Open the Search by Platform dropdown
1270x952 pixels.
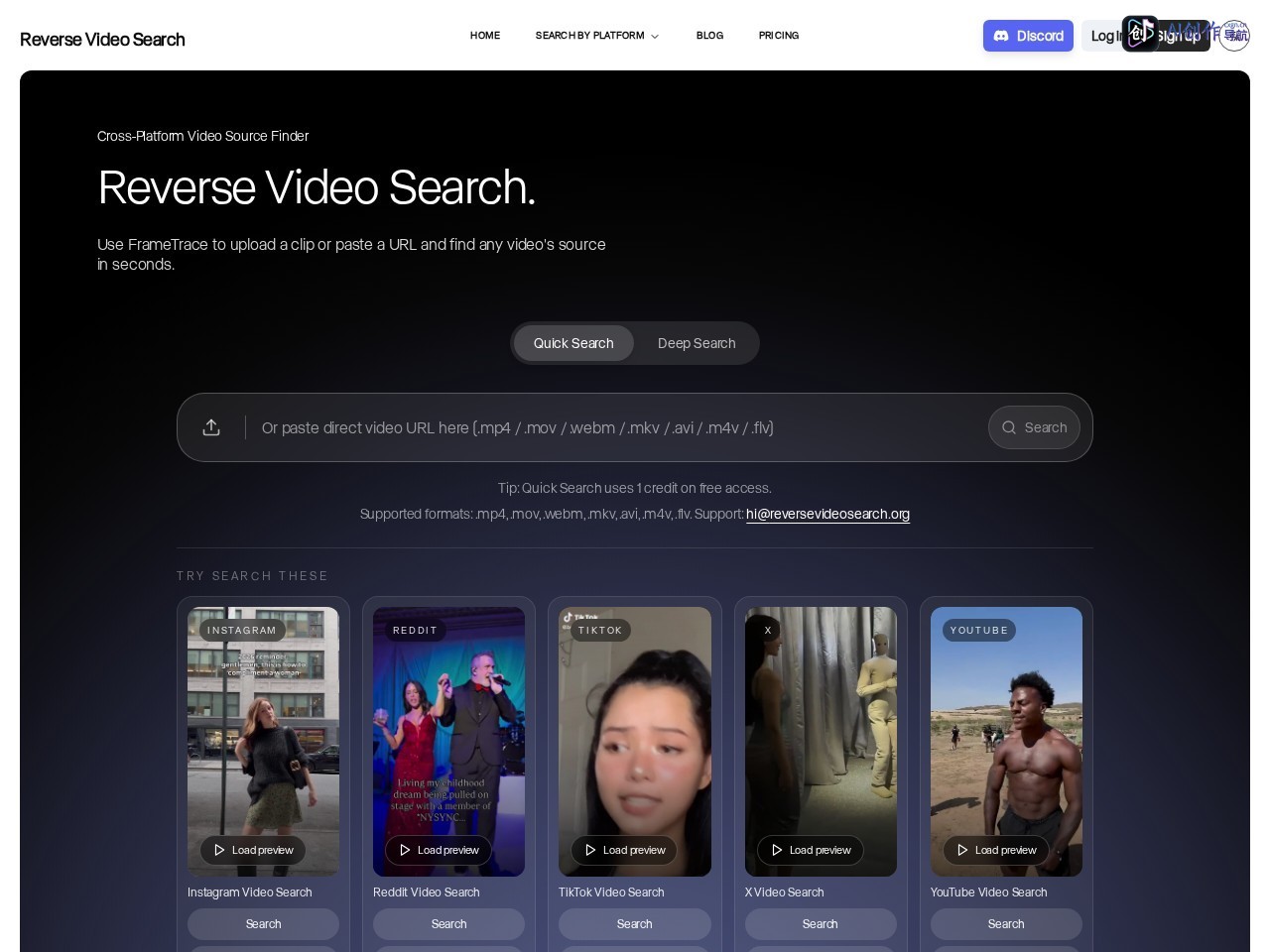coord(596,36)
